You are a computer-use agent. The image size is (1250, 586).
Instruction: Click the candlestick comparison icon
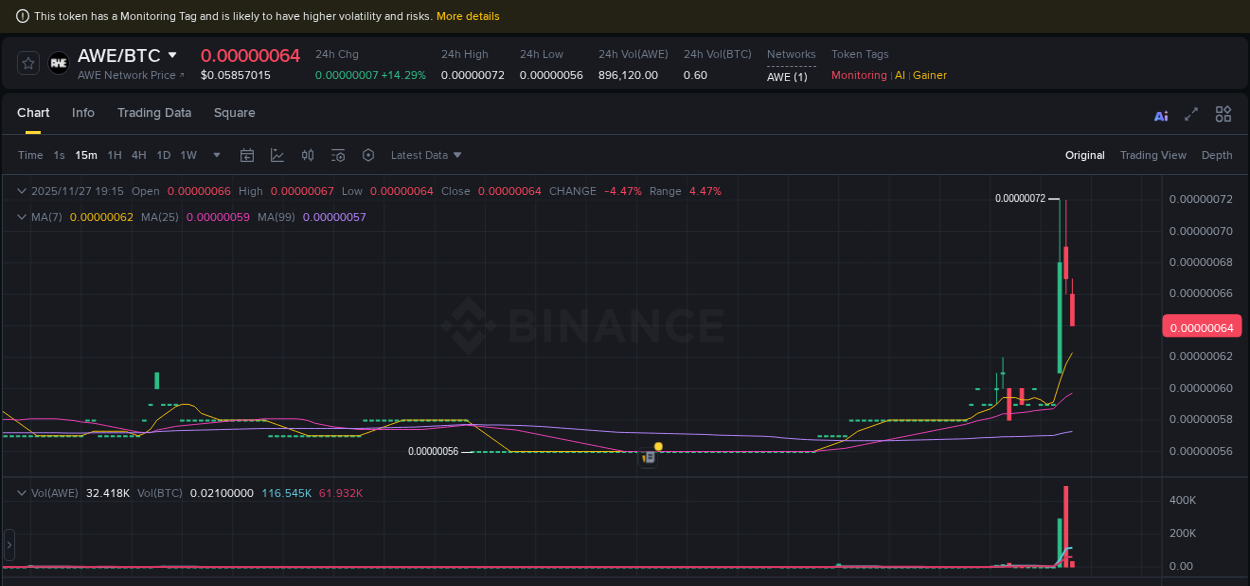pos(307,155)
